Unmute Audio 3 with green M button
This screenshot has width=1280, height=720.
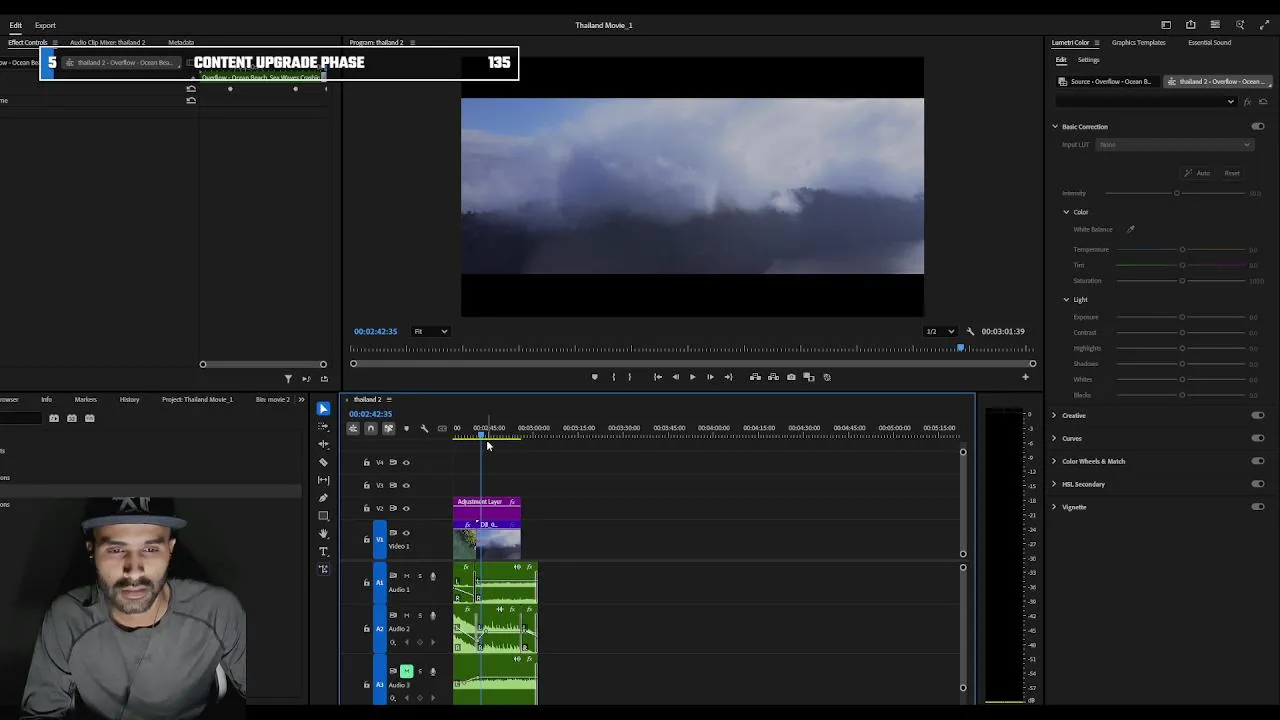click(406, 671)
